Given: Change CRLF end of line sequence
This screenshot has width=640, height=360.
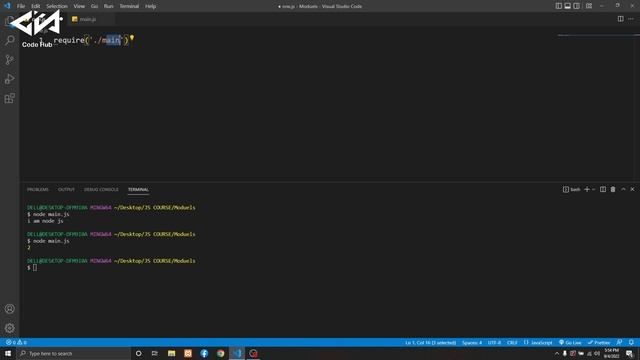Looking at the screenshot, I should pyautogui.click(x=512, y=342).
